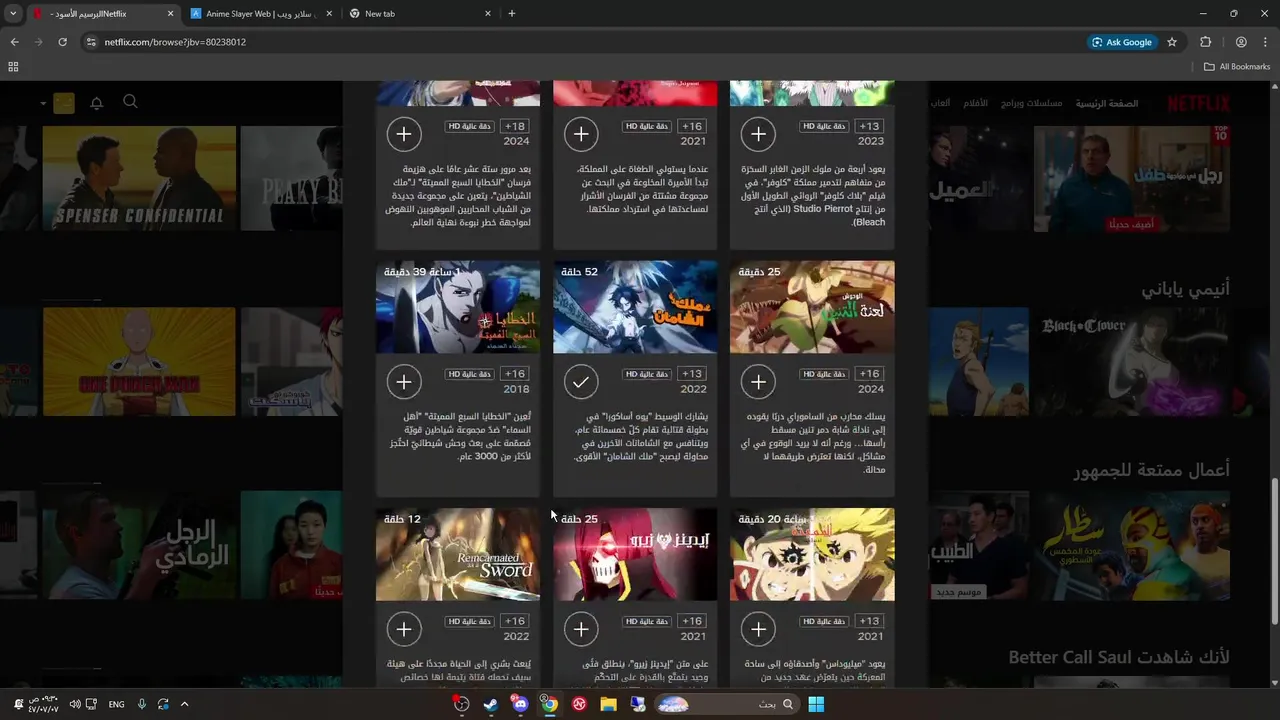This screenshot has width=1280, height=720.
Task: Open a new browser tab
Action: click(x=512, y=14)
